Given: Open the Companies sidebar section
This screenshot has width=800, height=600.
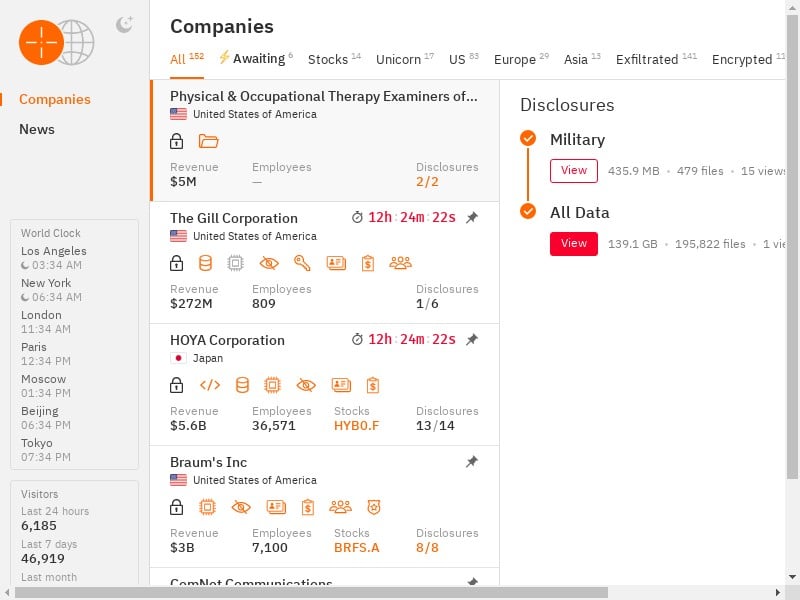Looking at the screenshot, I should pyautogui.click(x=55, y=99).
